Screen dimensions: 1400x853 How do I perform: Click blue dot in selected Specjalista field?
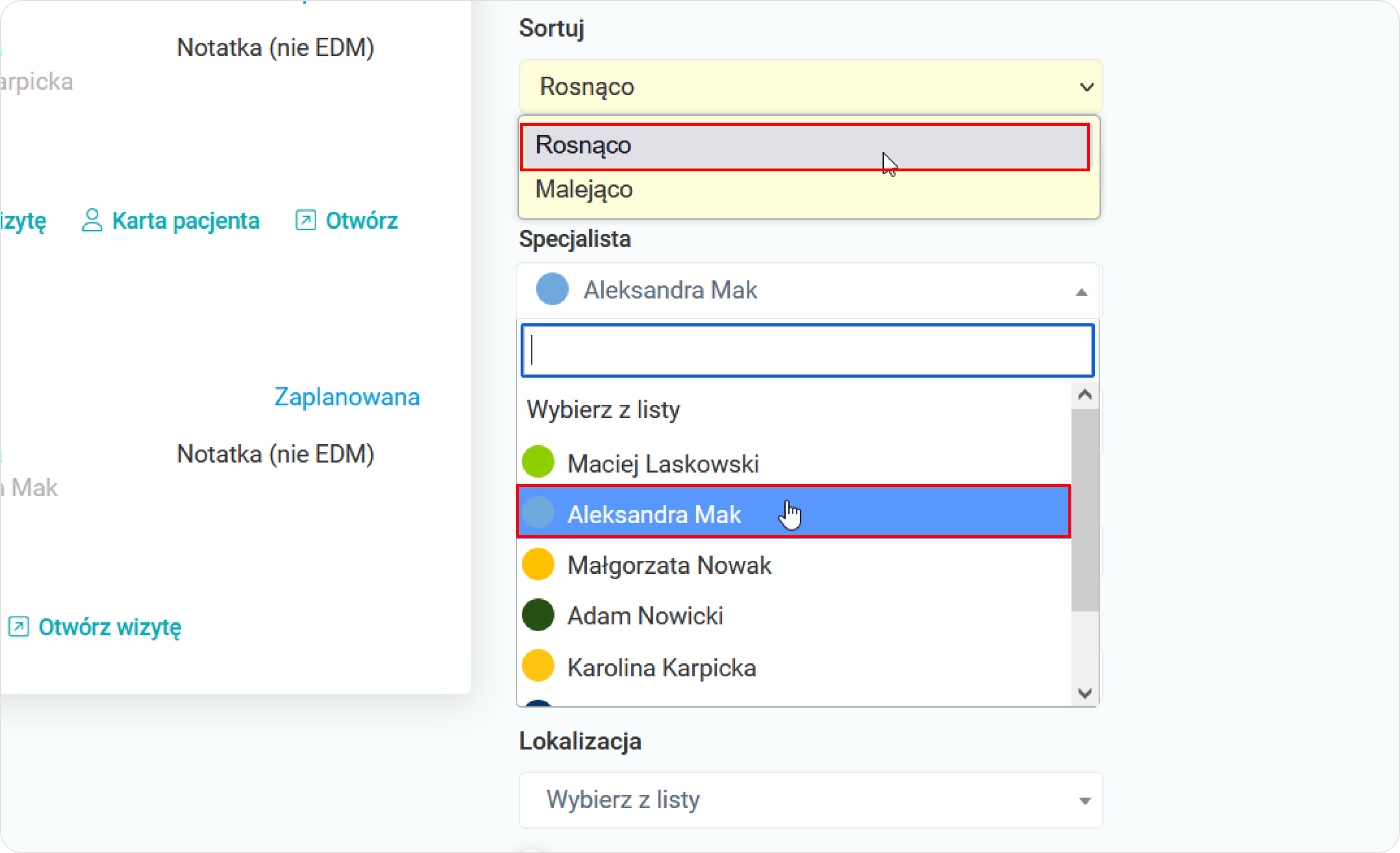552,289
